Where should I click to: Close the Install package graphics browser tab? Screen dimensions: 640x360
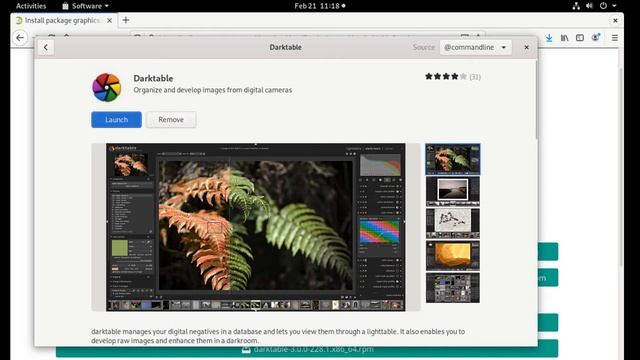[109, 20]
